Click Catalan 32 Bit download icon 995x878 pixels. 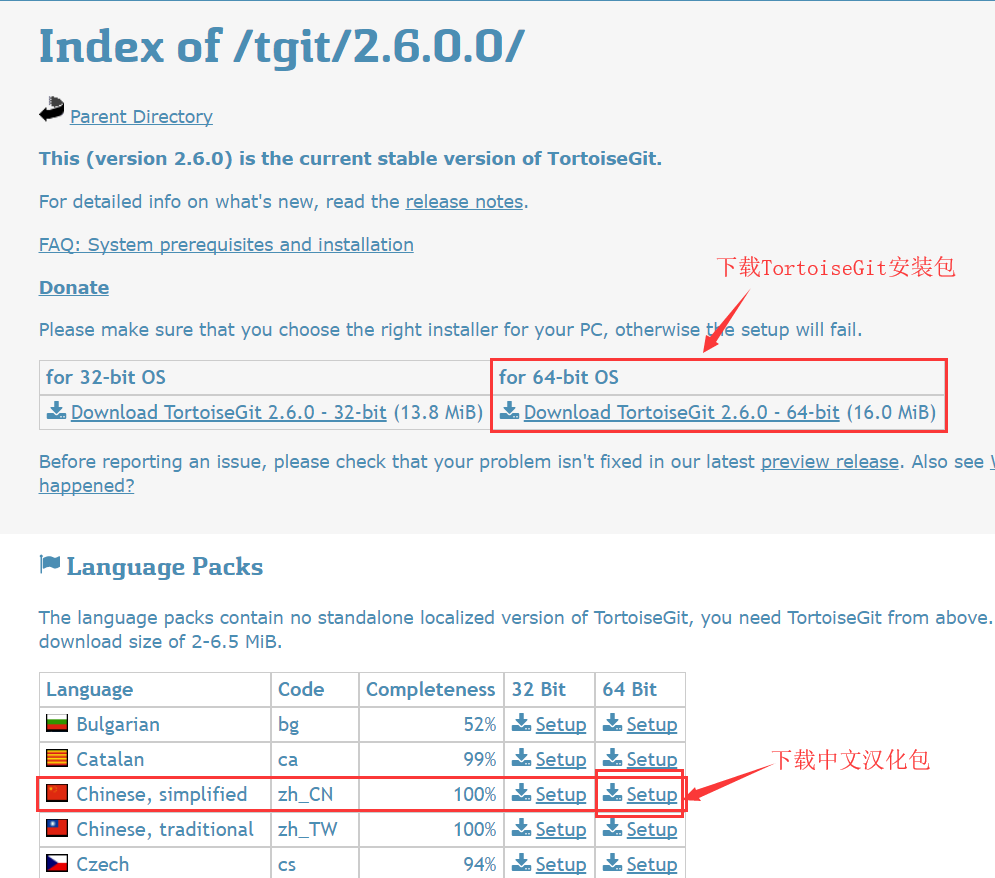pyautogui.click(x=522, y=757)
